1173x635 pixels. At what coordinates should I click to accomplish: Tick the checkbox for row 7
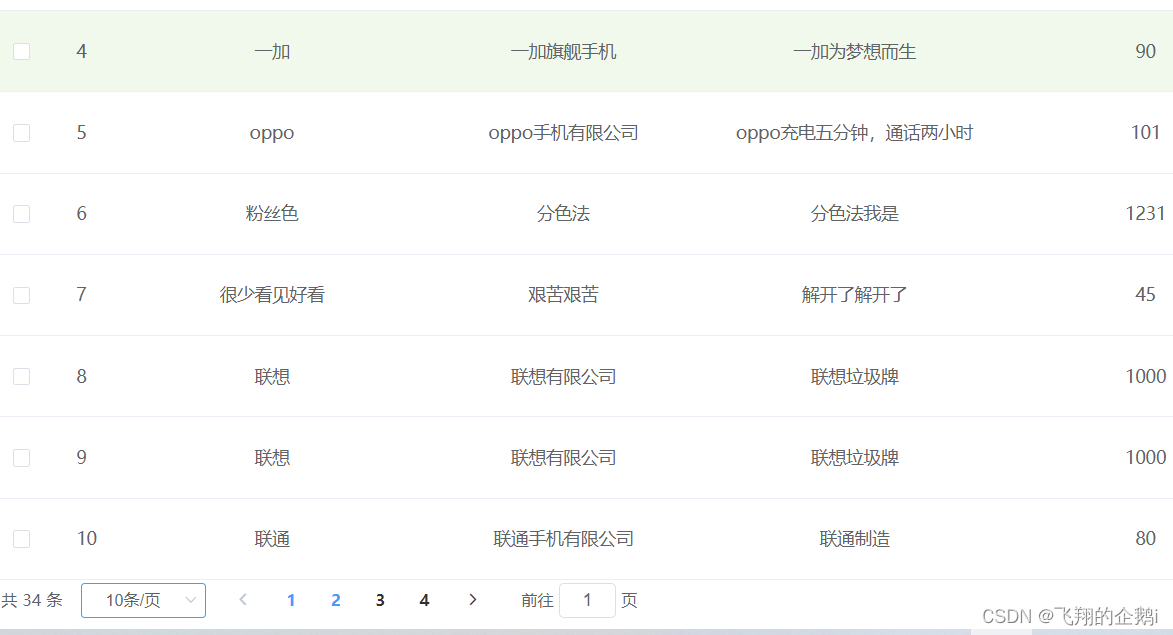[x=22, y=295]
